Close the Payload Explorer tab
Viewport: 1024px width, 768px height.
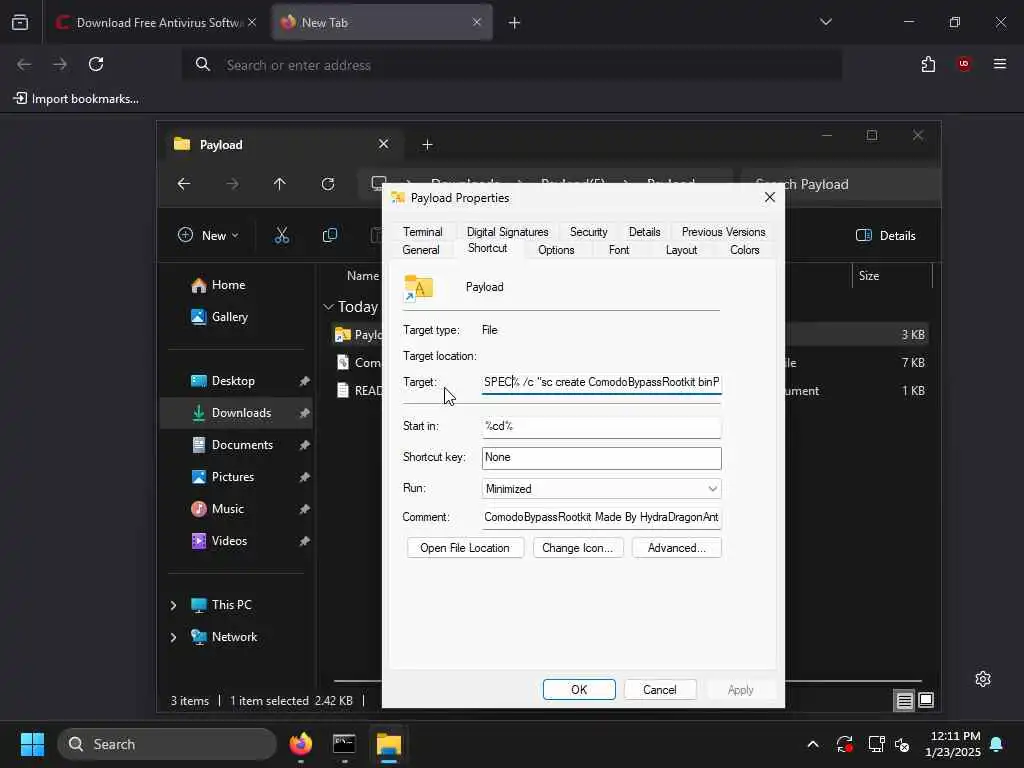click(x=383, y=144)
